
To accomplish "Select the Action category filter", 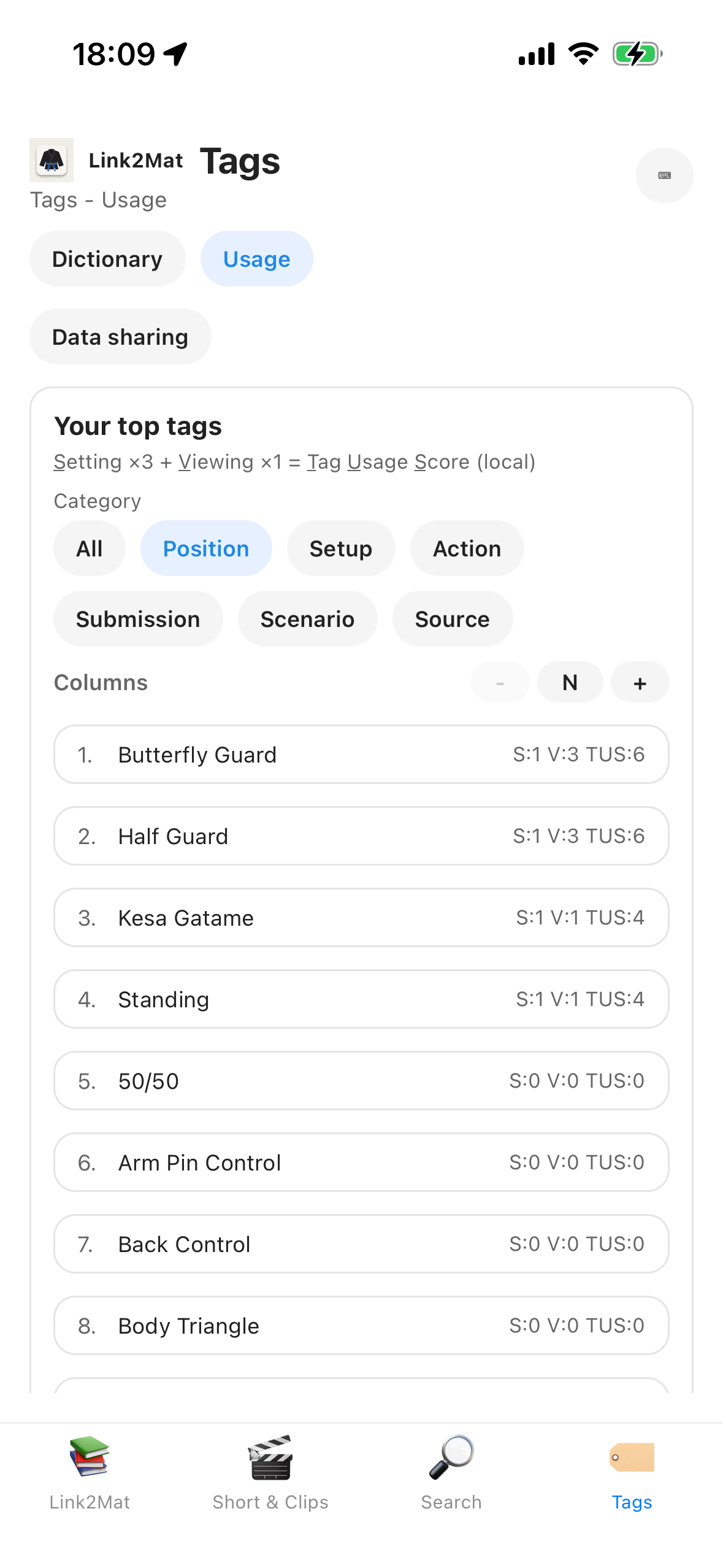I will click(467, 548).
